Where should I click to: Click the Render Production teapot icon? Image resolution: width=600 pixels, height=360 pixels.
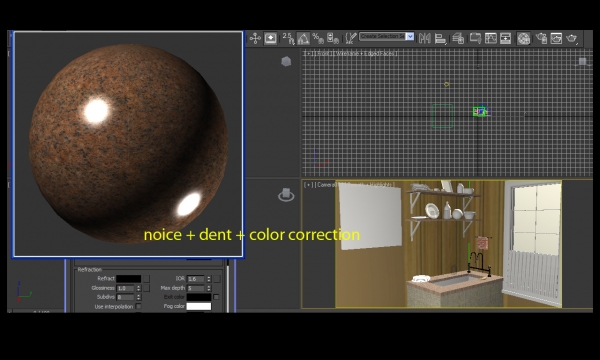(x=572, y=38)
